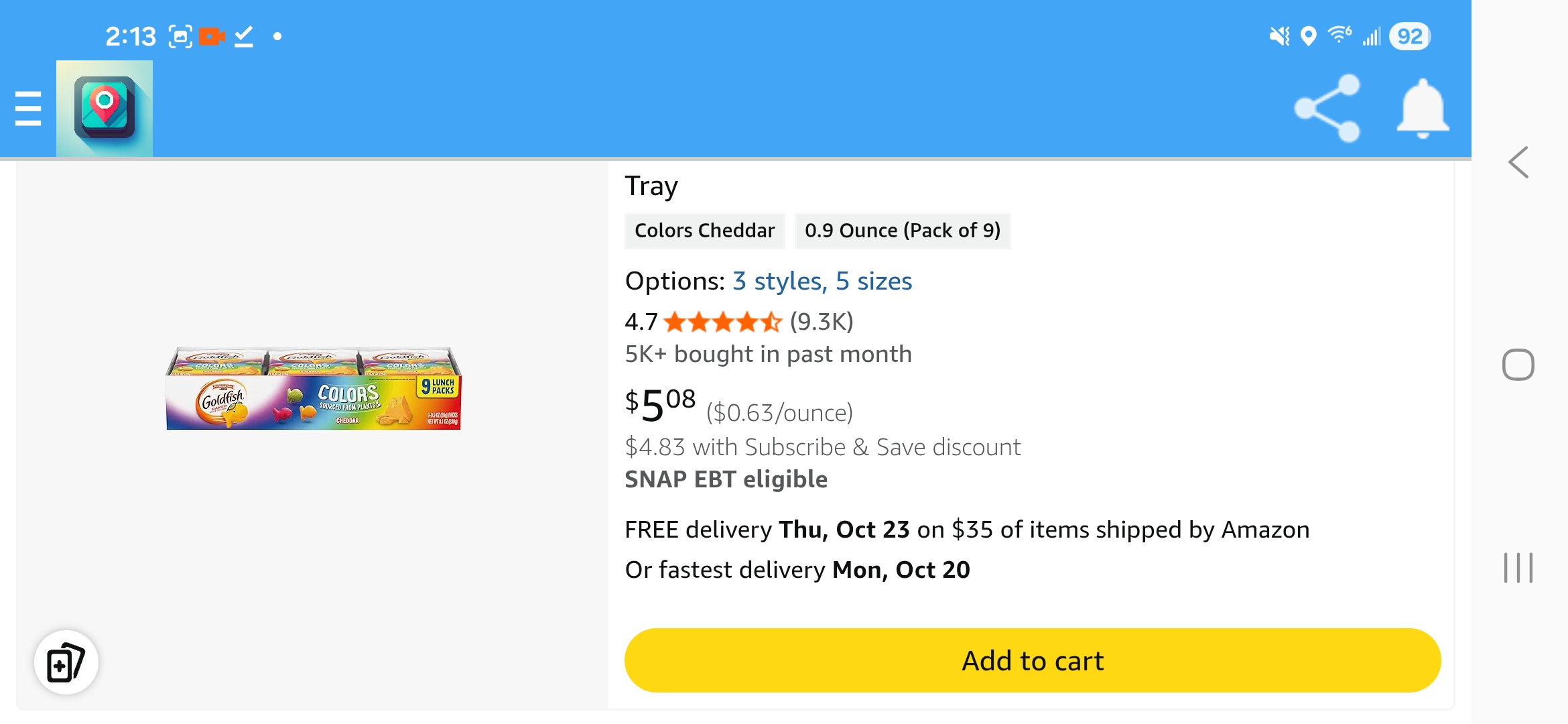Open Android recent apps button
The height and width of the screenshot is (724, 1568).
[1518, 568]
